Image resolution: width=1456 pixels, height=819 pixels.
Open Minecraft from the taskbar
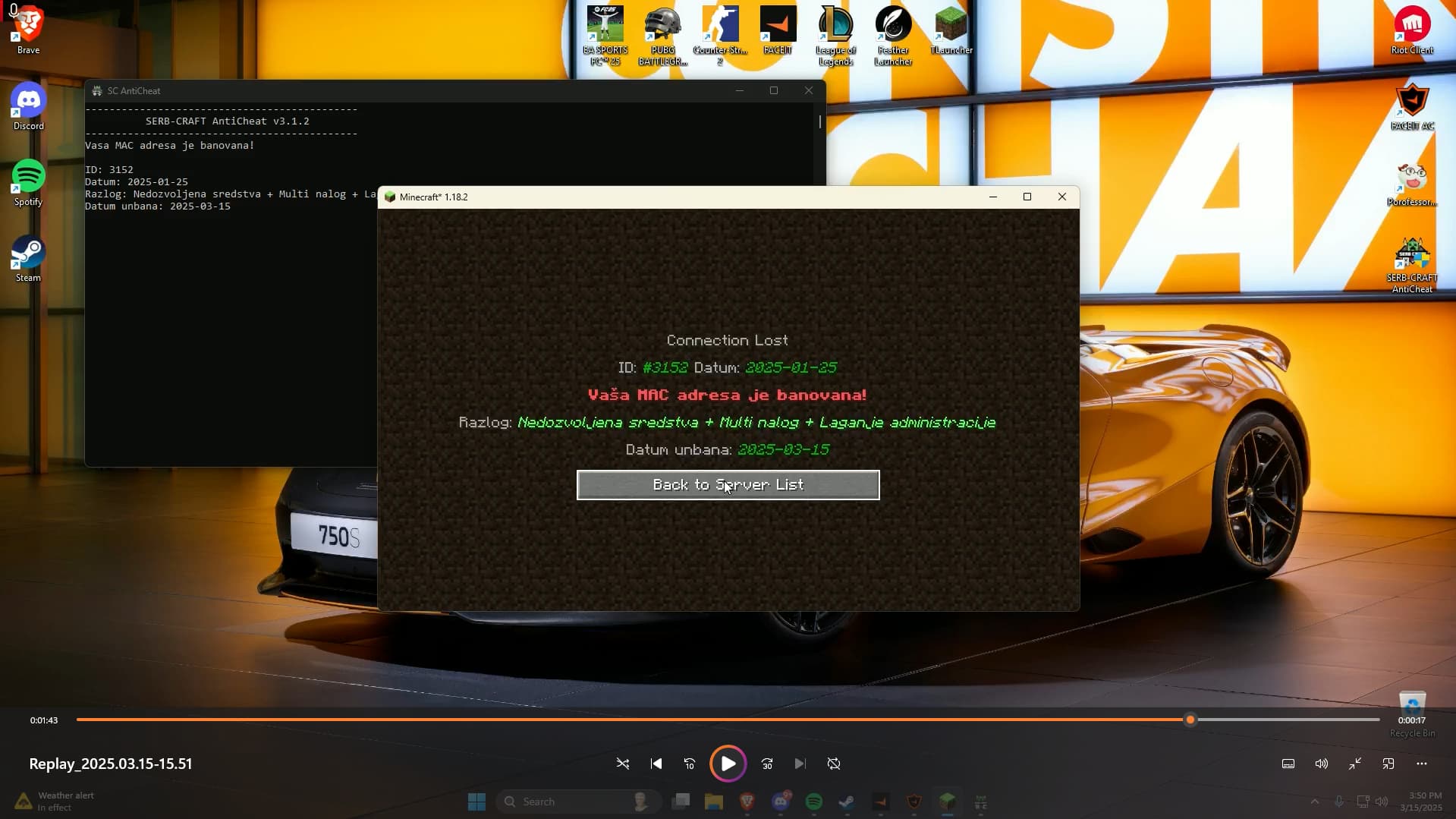coord(948,802)
